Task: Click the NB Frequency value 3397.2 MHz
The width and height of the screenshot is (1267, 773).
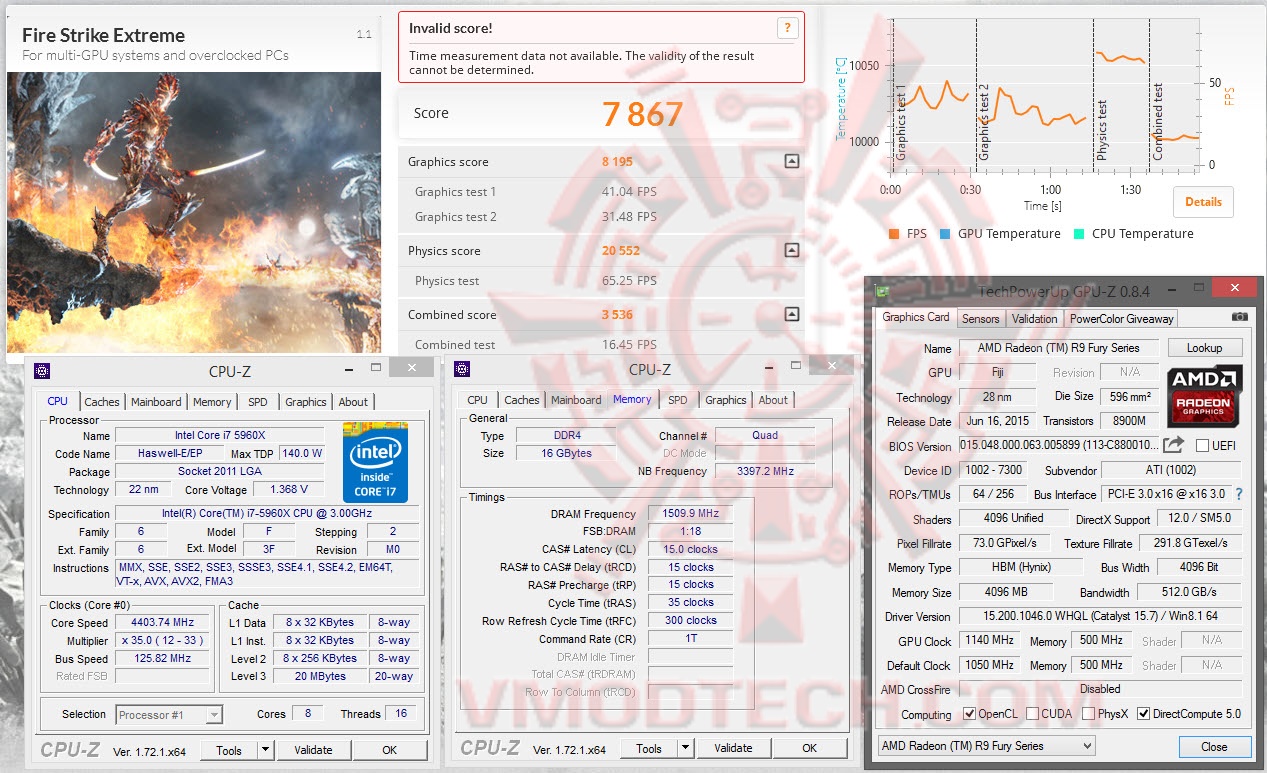Action: click(x=765, y=470)
